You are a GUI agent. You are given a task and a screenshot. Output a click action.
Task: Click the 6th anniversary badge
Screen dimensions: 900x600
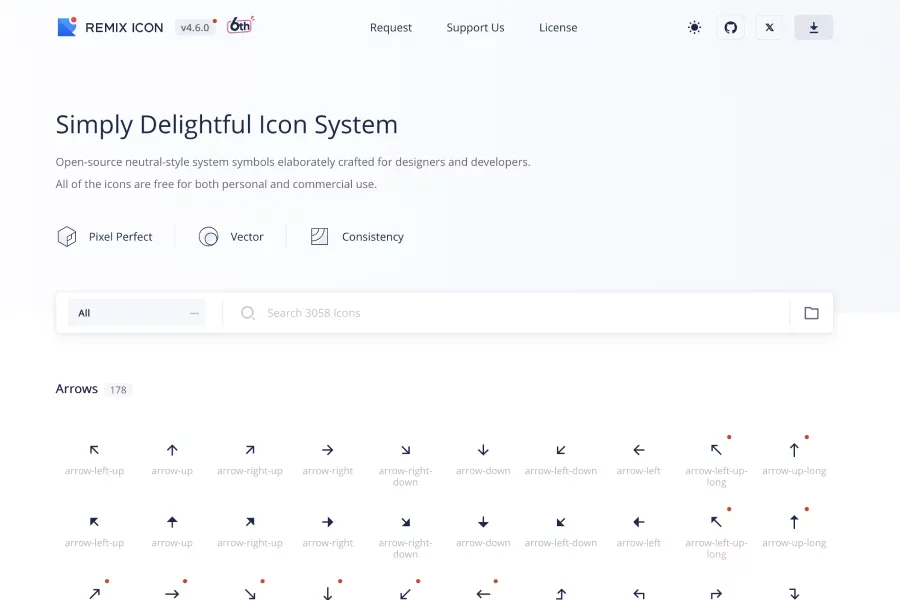click(240, 26)
